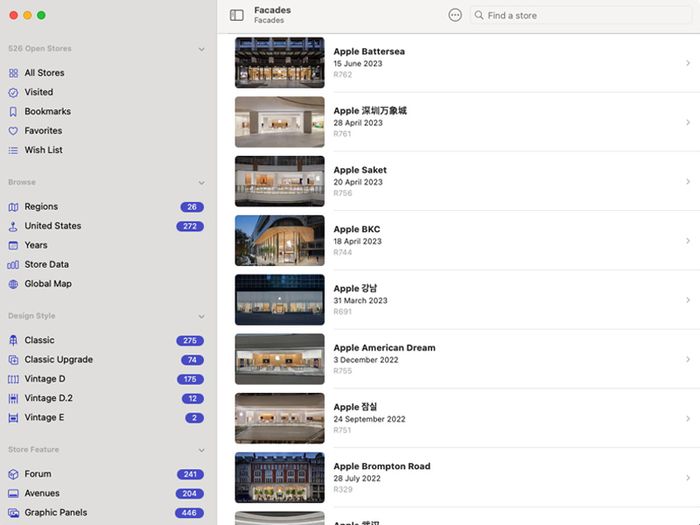The height and width of the screenshot is (525, 700).
Task: Open Apple BKC details via its chevron
Action: [x=688, y=241]
